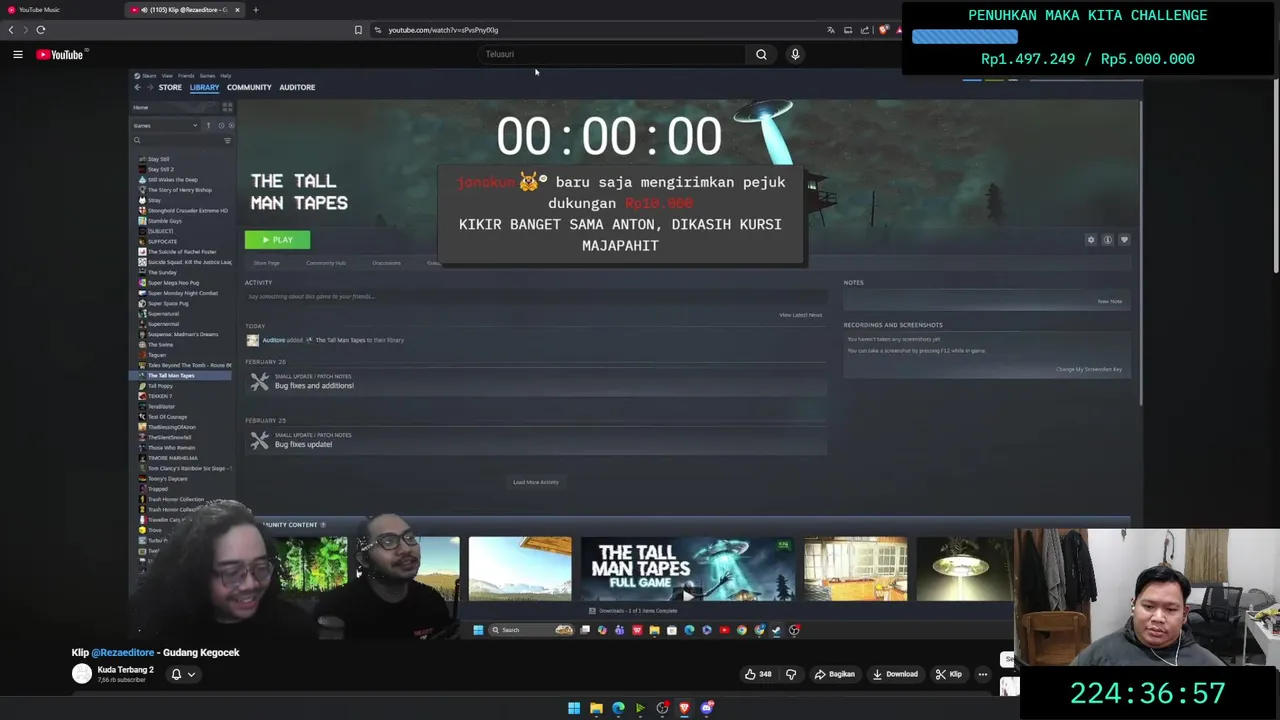Go to the YouTube home logo
Image resolution: width=1280 pixels, height=720 pixels.
[x=62, y=55]
